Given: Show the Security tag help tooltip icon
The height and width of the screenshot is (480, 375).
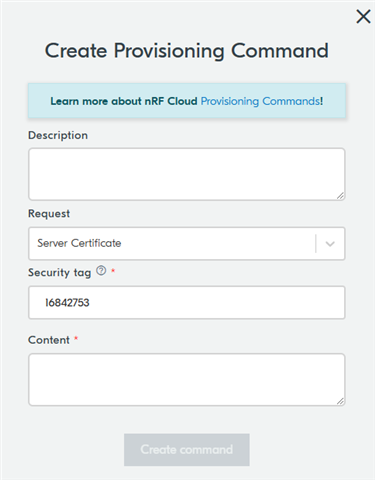Looking at the screenshot, I should (x=101, y=271).
